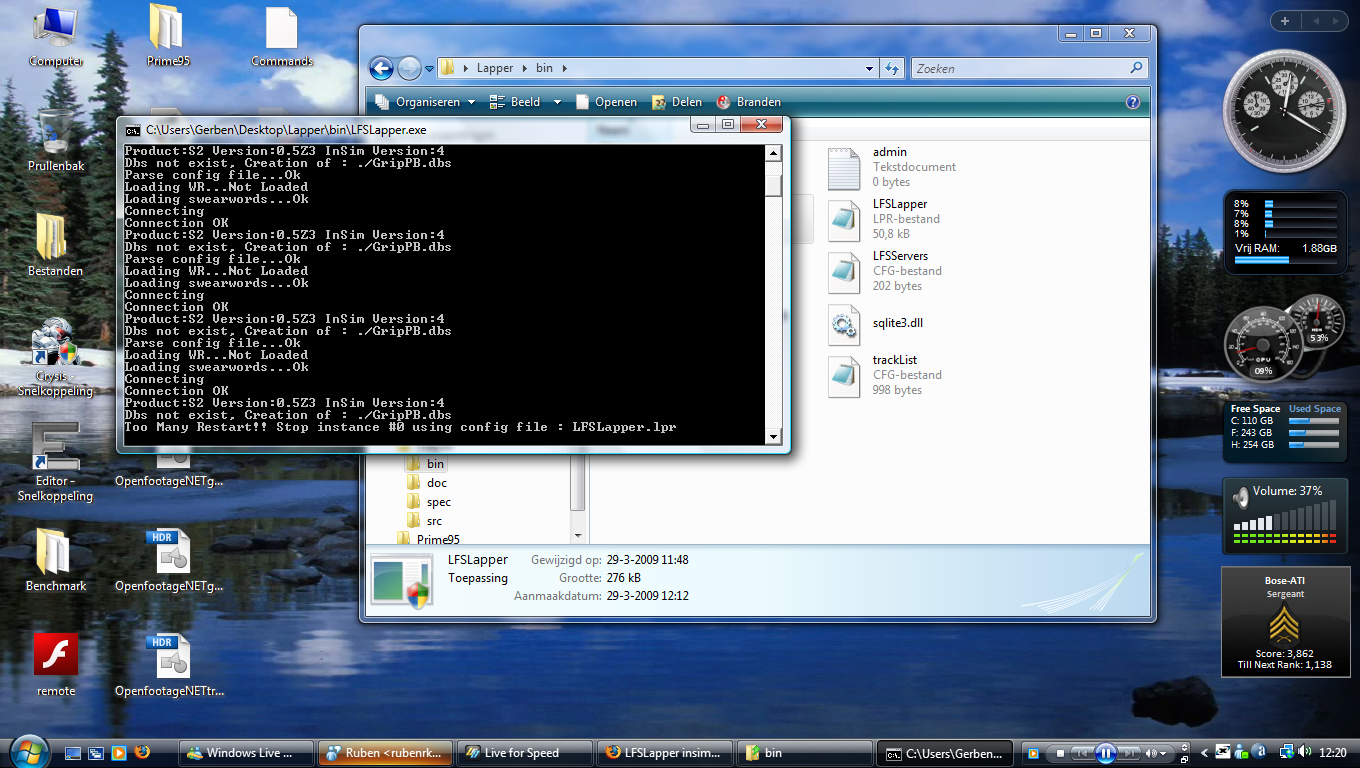Open the console window system menu icon

click(x=133, y=129)
